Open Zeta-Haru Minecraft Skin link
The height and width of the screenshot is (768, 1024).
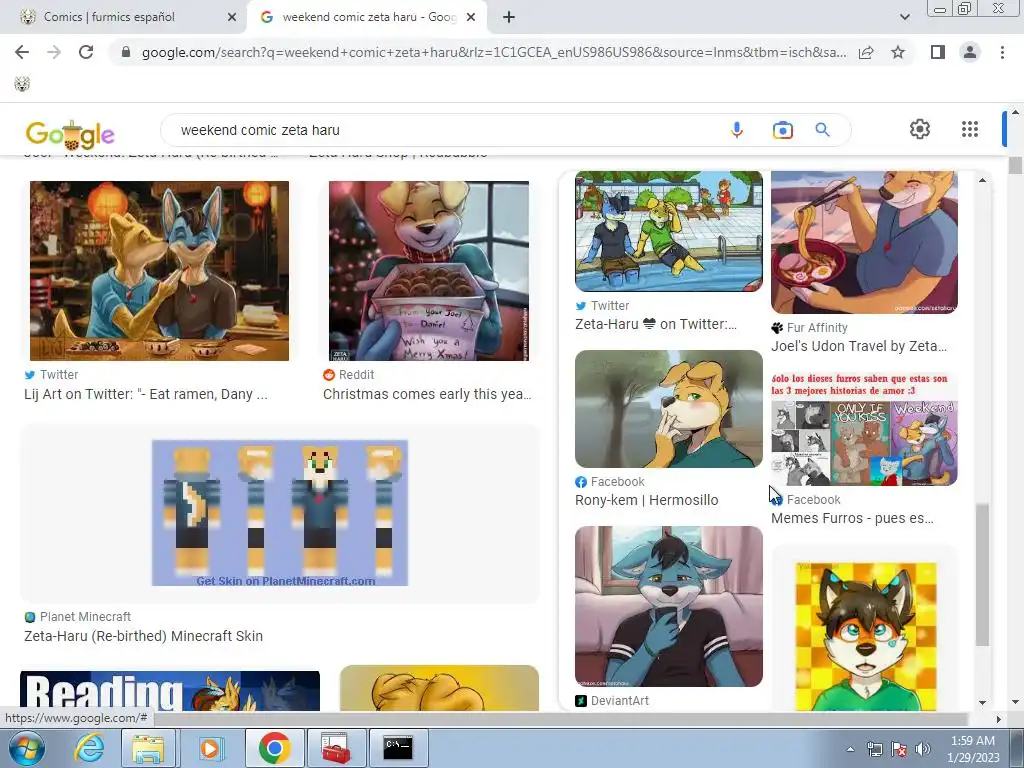coord(144,636)
